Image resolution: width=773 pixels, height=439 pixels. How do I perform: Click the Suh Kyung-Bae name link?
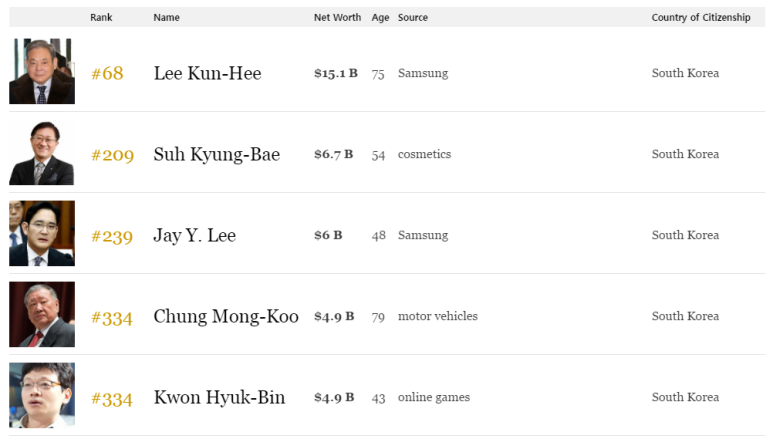[x=216, y=154]
